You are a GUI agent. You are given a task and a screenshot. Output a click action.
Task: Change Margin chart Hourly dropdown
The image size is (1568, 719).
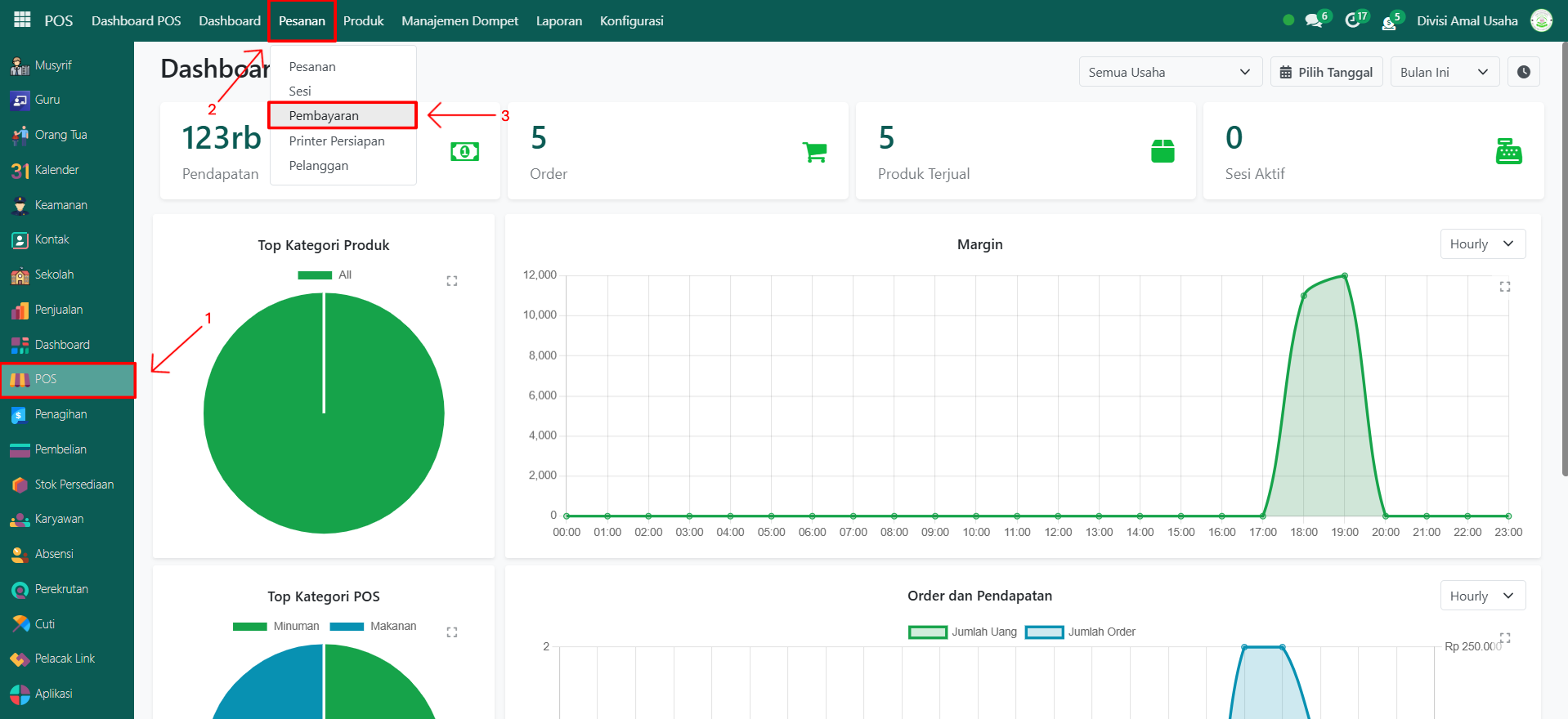(1481, 244)
